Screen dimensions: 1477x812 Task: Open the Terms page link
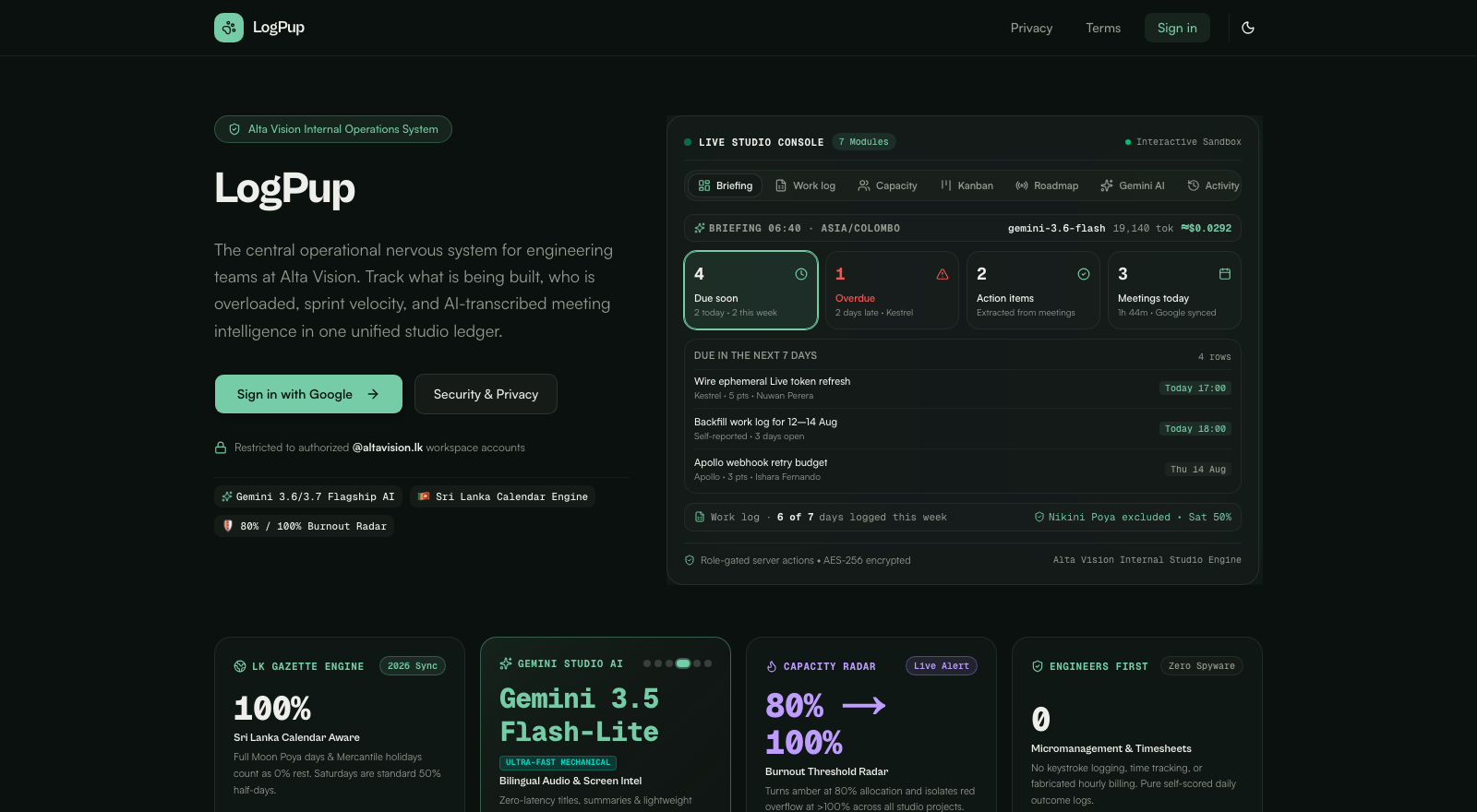(1103, 28)
